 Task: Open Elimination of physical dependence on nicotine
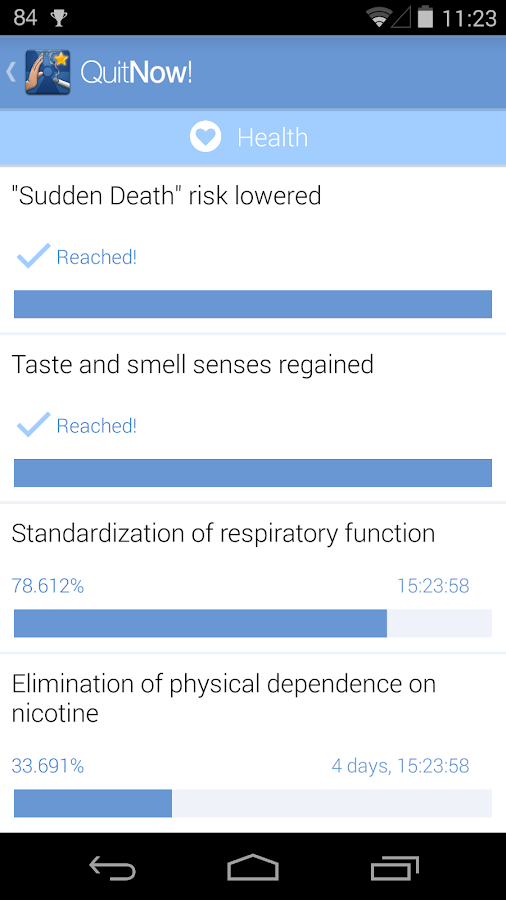tap(253, 743)
